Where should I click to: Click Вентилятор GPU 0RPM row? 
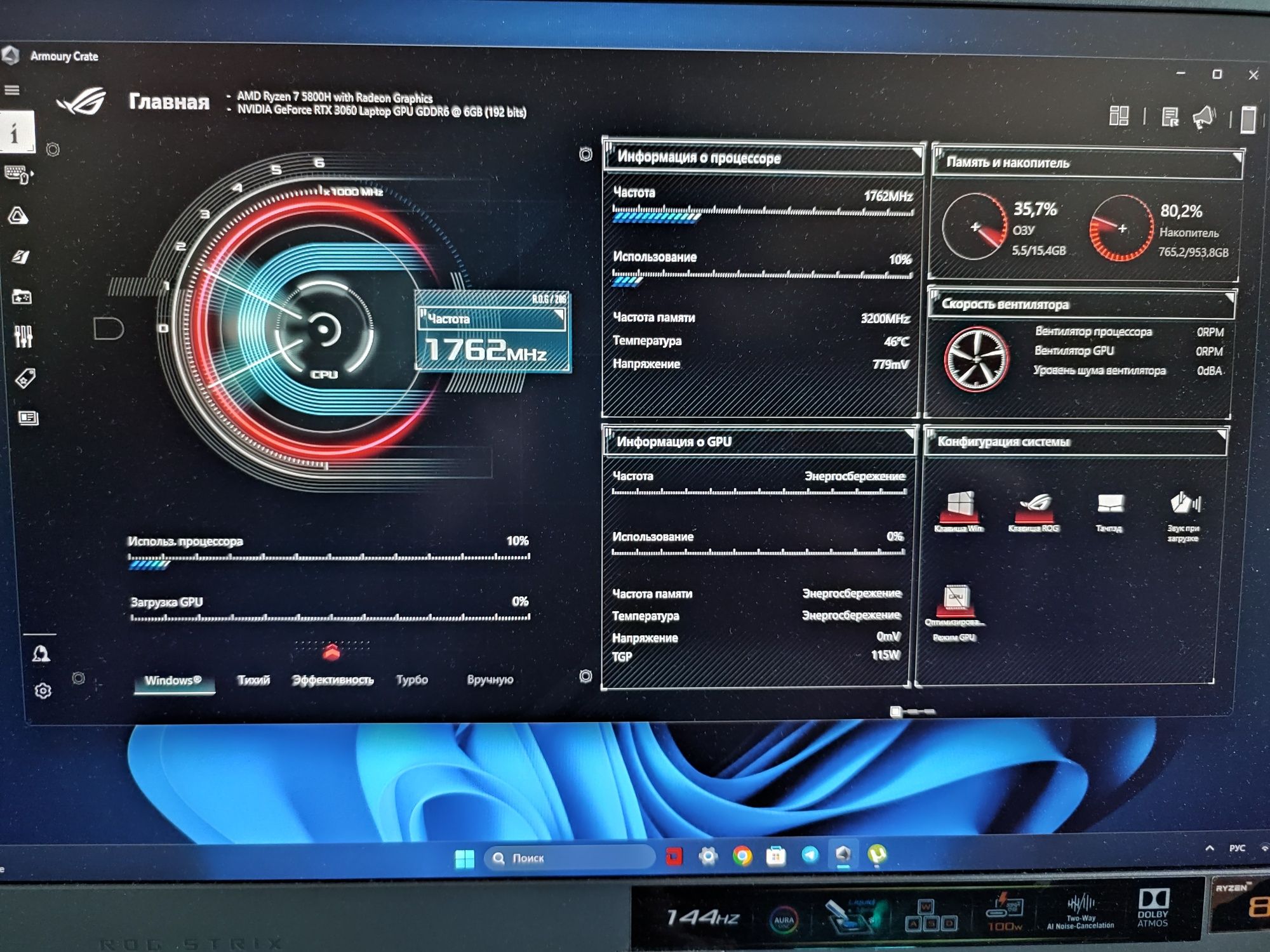click(1128, 350)
